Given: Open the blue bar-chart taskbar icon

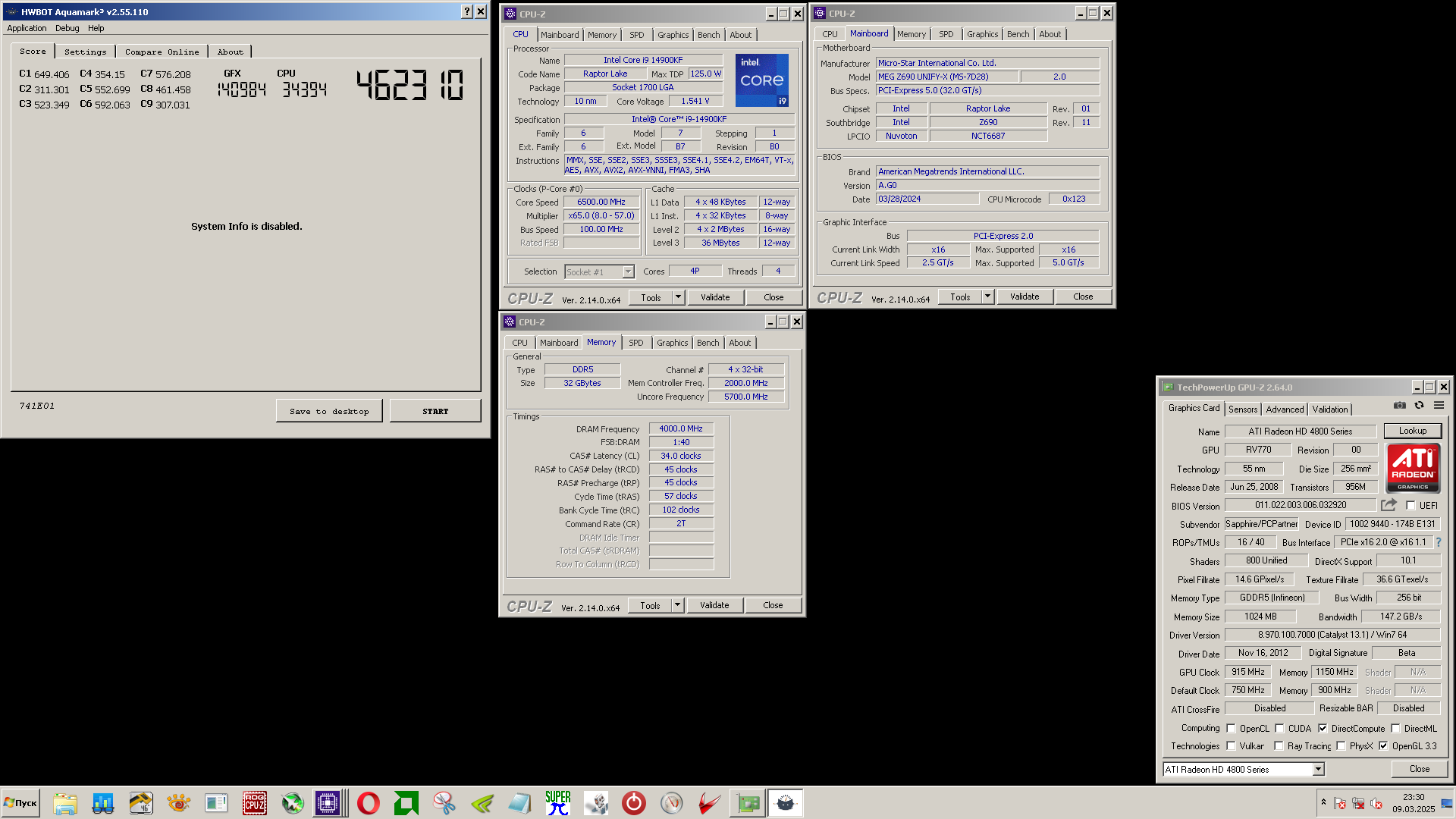Looking at the screenshot, I should (103, 803).
